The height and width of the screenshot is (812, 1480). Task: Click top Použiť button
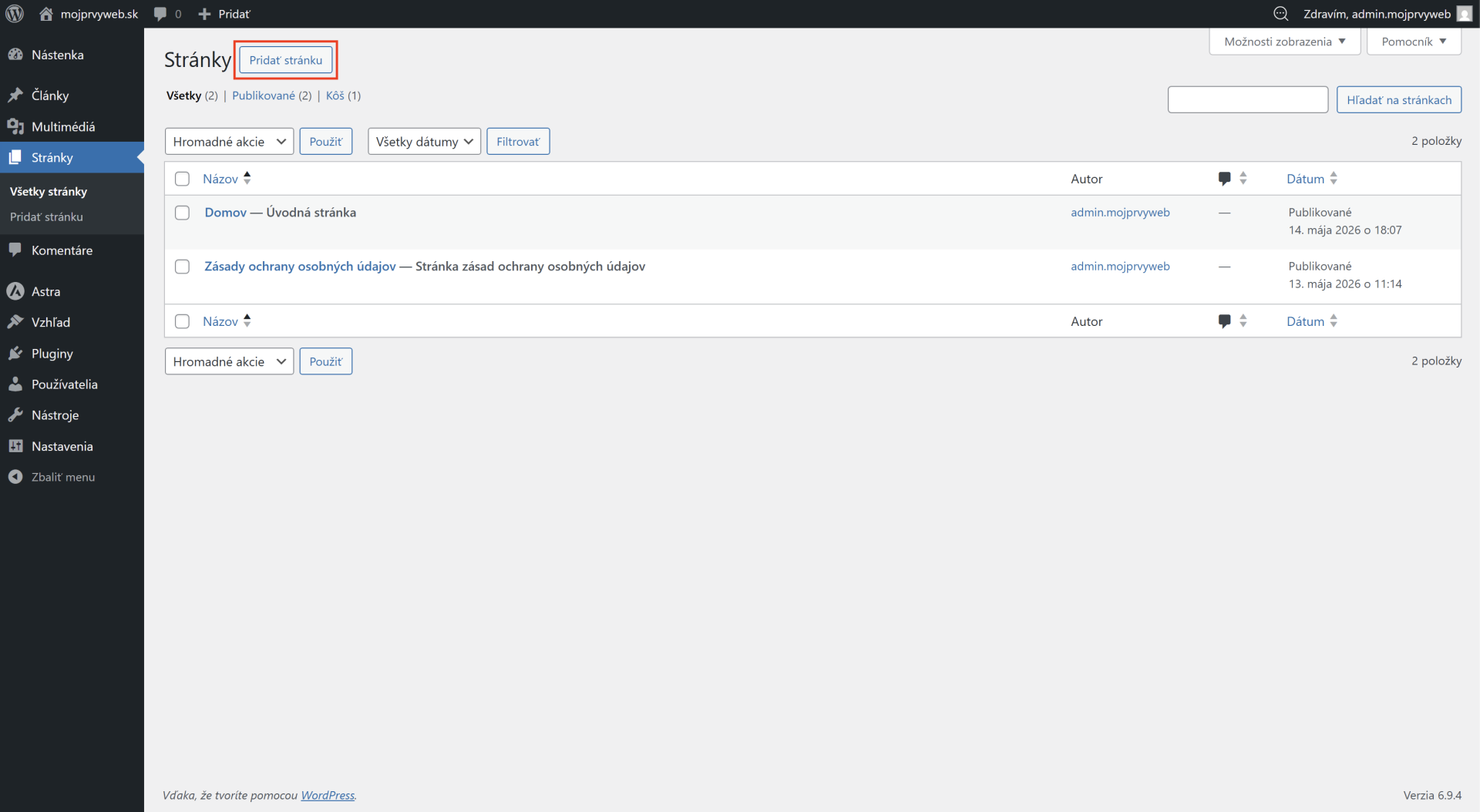tap(326, 142)
